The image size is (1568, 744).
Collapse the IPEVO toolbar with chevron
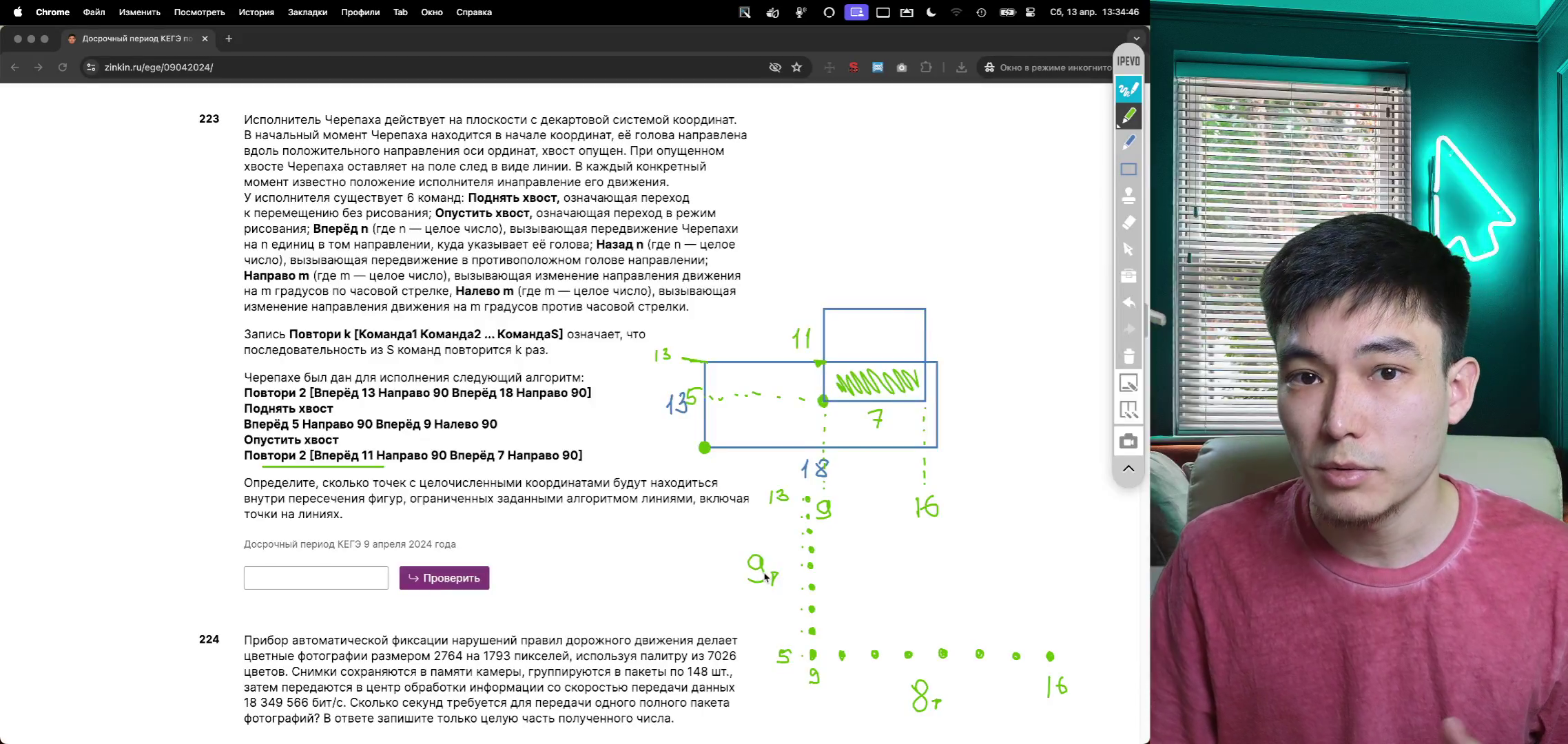pyautogui.click(x=1128, y=468)
